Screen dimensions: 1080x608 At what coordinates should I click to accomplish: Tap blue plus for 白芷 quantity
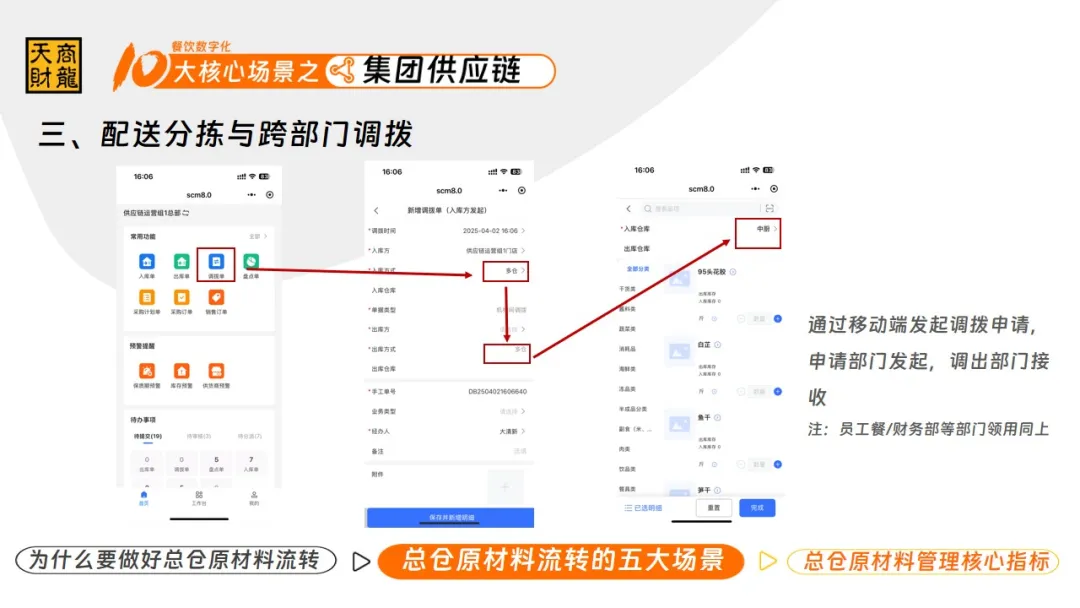[778, 392]
